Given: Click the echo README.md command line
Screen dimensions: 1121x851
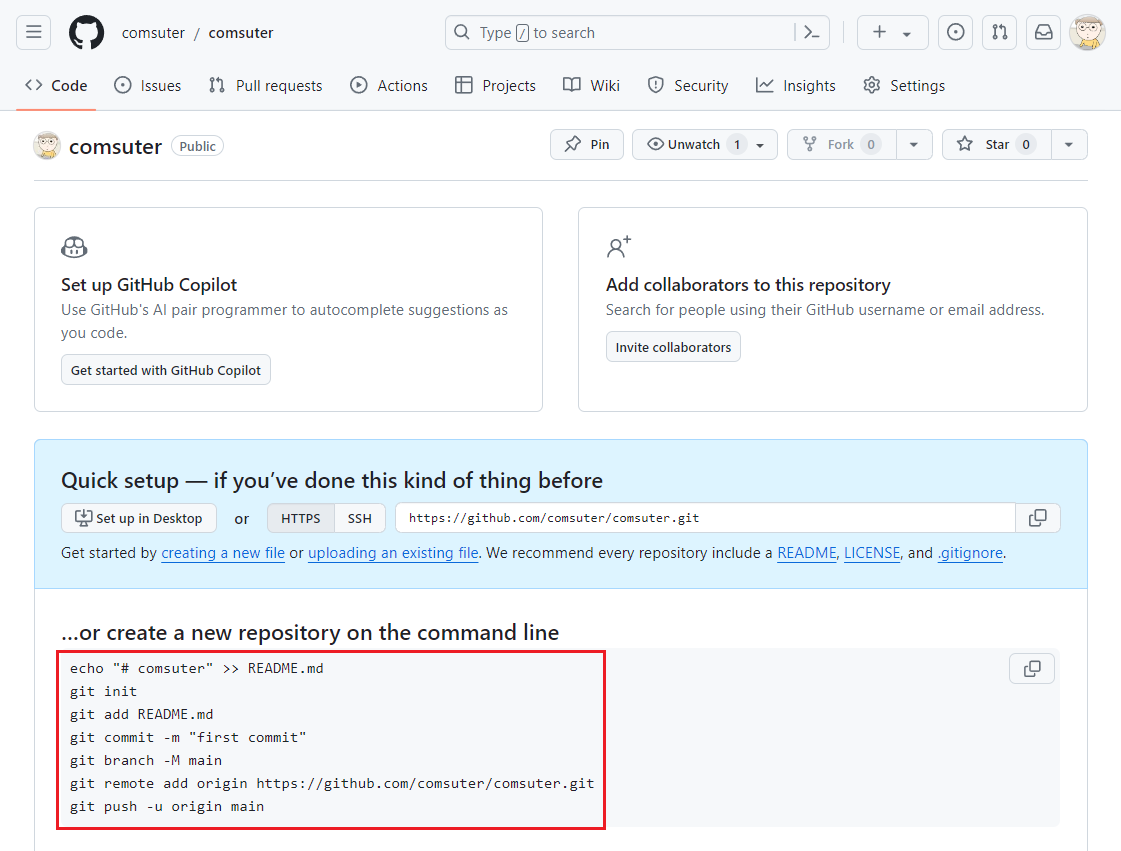Looking at the screenshot, I should coord(197,669).
